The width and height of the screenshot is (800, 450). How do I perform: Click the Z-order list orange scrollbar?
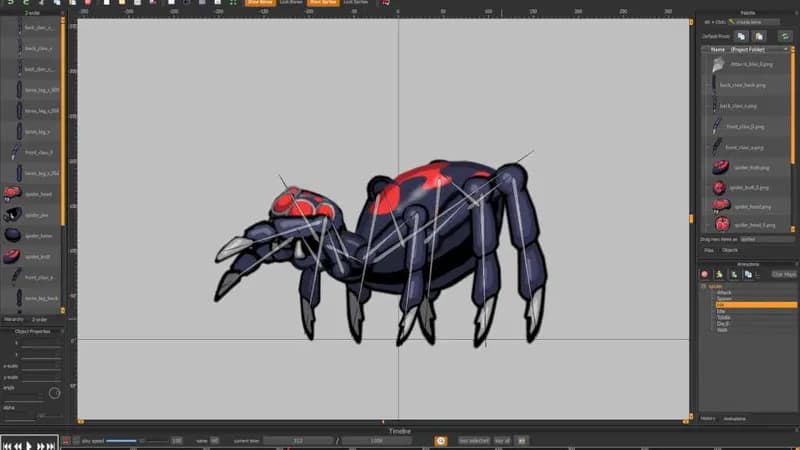(x=63, y=121)
